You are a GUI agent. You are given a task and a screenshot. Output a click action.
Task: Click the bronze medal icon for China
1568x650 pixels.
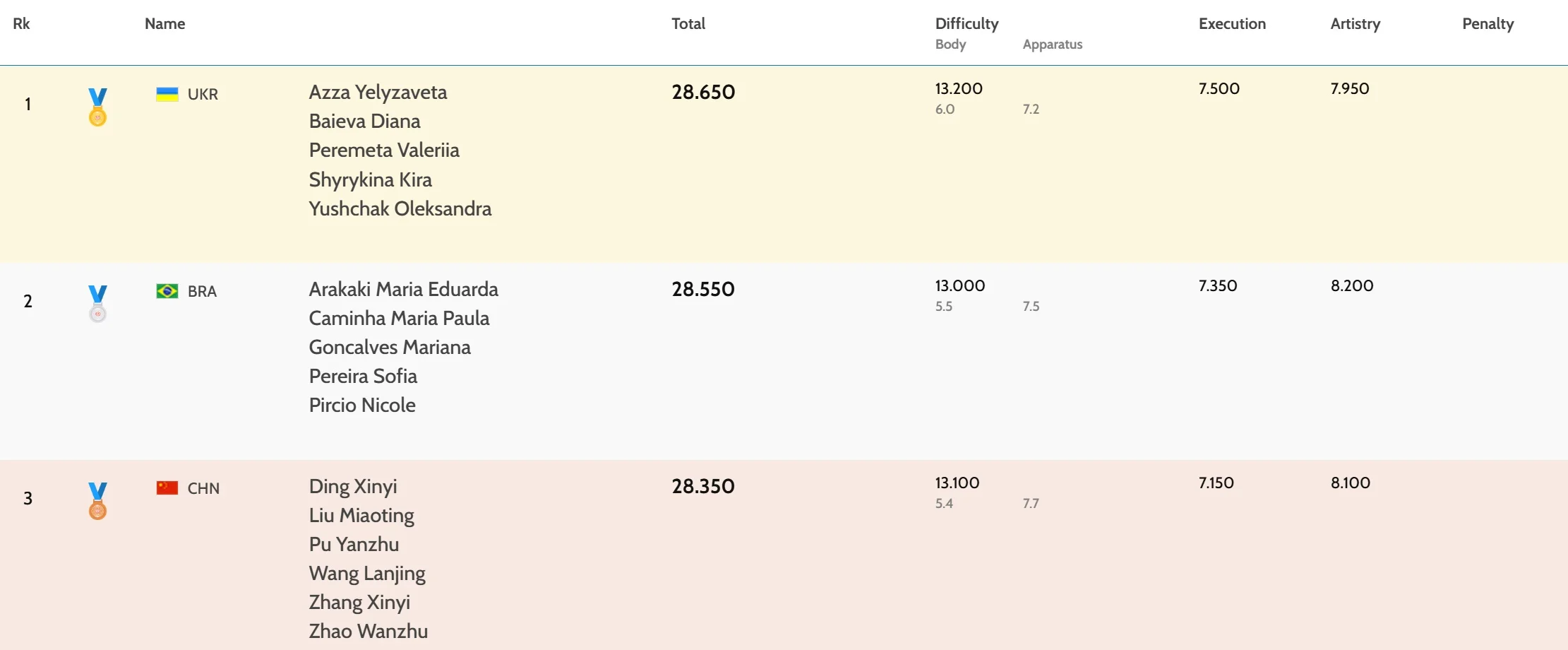pyautogui.click(x=97, y=501)
